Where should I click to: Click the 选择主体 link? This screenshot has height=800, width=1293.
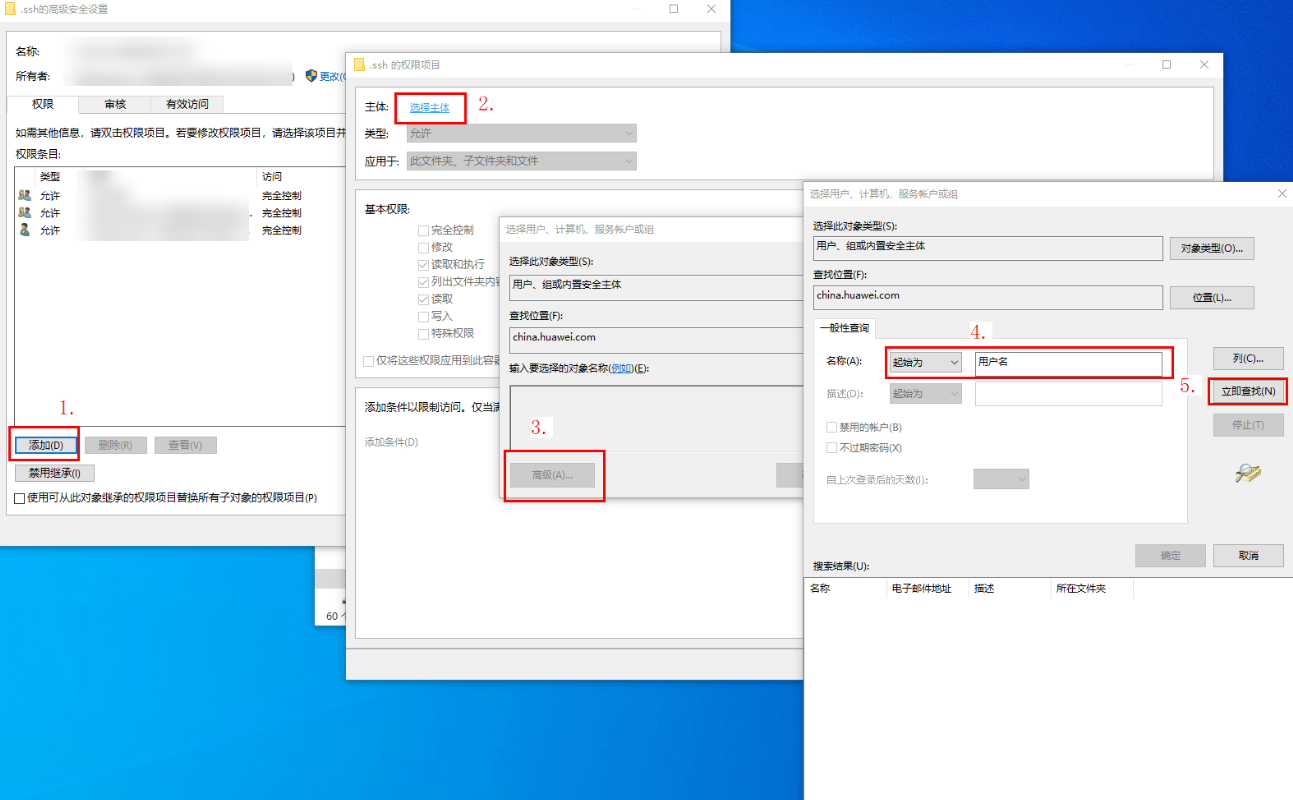[430, 107]
